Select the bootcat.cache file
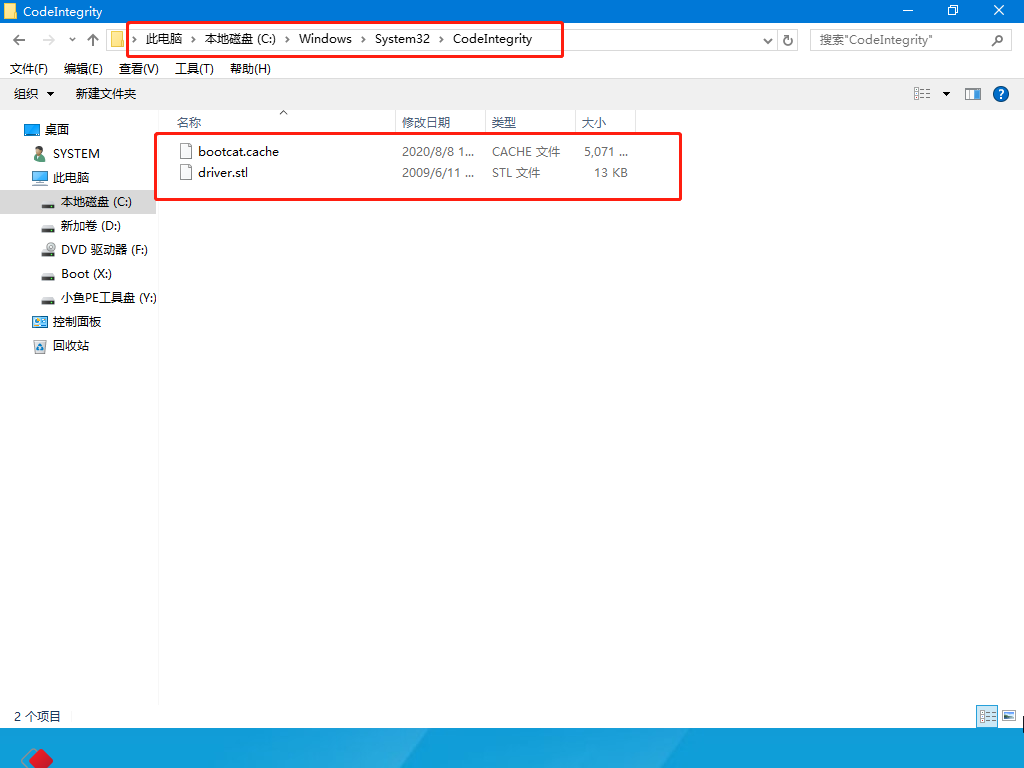 click(x=238, y=152)
